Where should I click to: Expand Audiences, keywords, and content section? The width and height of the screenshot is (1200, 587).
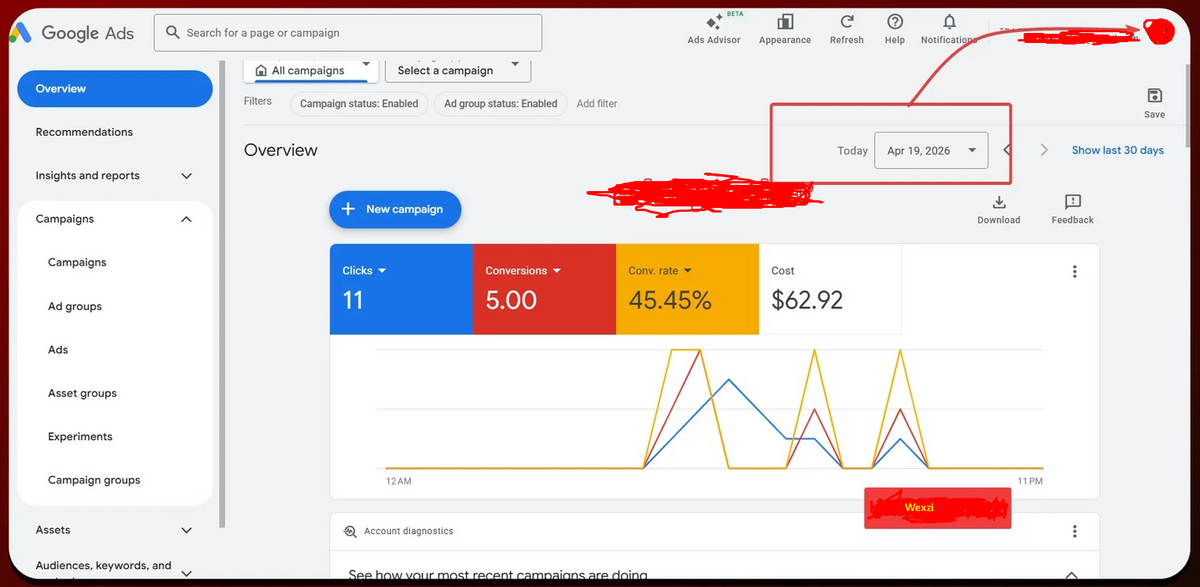pos(186,572)
